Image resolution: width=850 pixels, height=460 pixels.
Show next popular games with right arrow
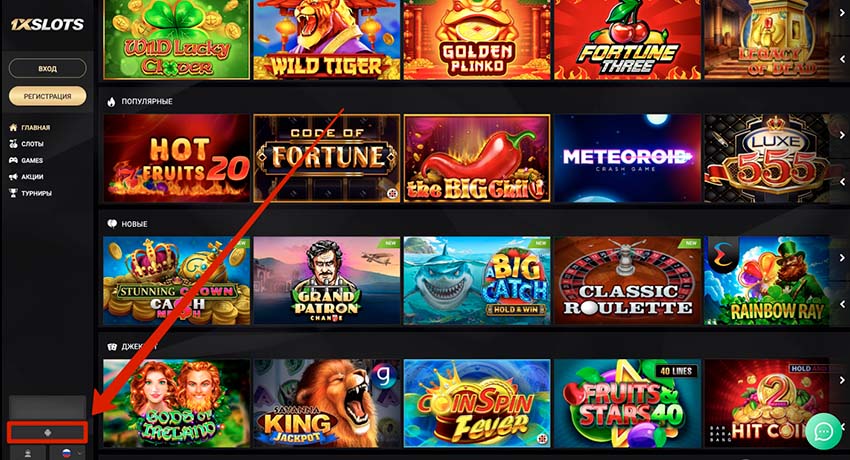842,135
